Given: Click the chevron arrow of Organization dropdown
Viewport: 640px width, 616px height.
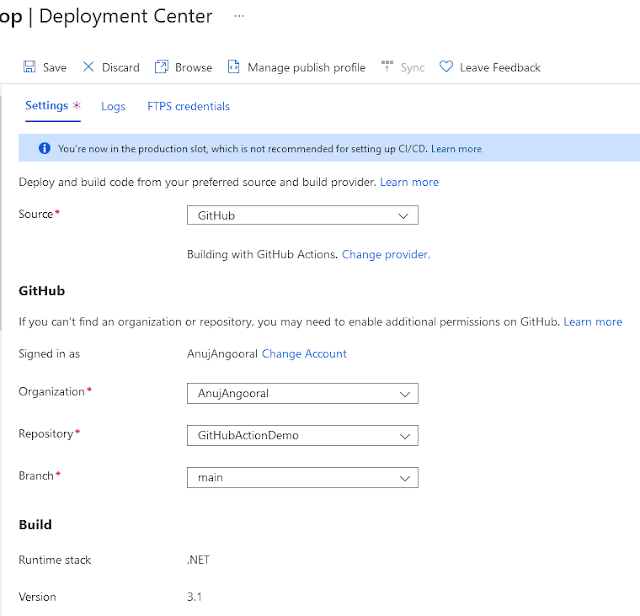Looking at the screenshot, I should (404, 394).
